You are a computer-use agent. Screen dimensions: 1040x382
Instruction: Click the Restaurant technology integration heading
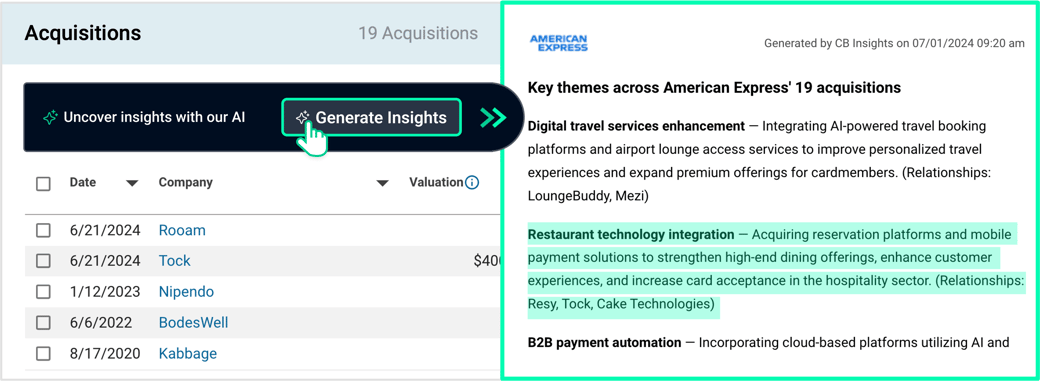(631, 235)
